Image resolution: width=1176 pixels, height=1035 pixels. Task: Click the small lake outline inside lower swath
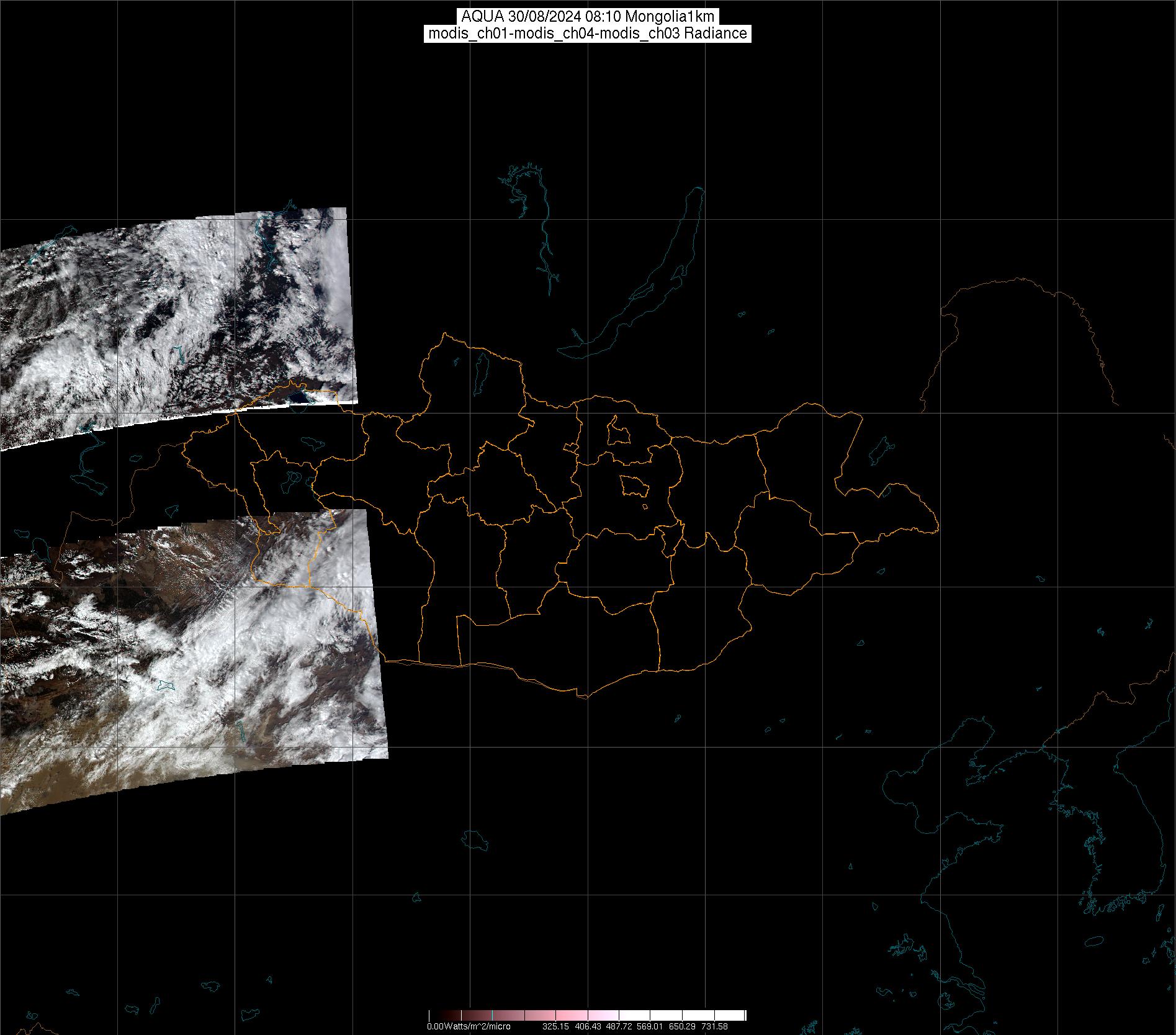click(x=166, y=685)
